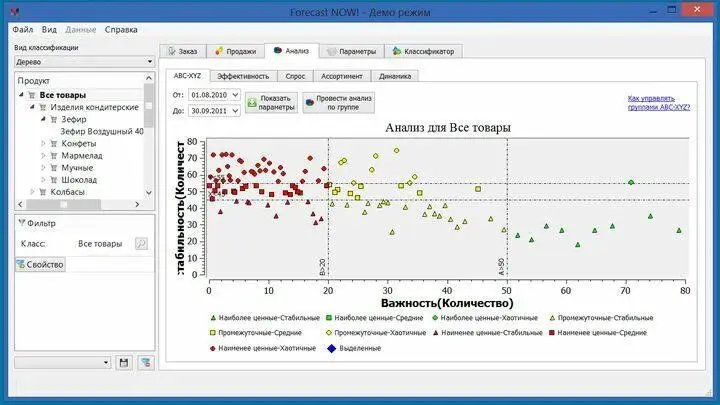Screen dimensions: 720x405
Task: Switch to the Классификатор tab
Action: (423, 51)
